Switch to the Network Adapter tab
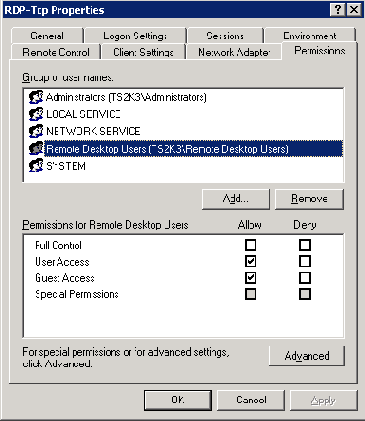 tap(234, 52)
